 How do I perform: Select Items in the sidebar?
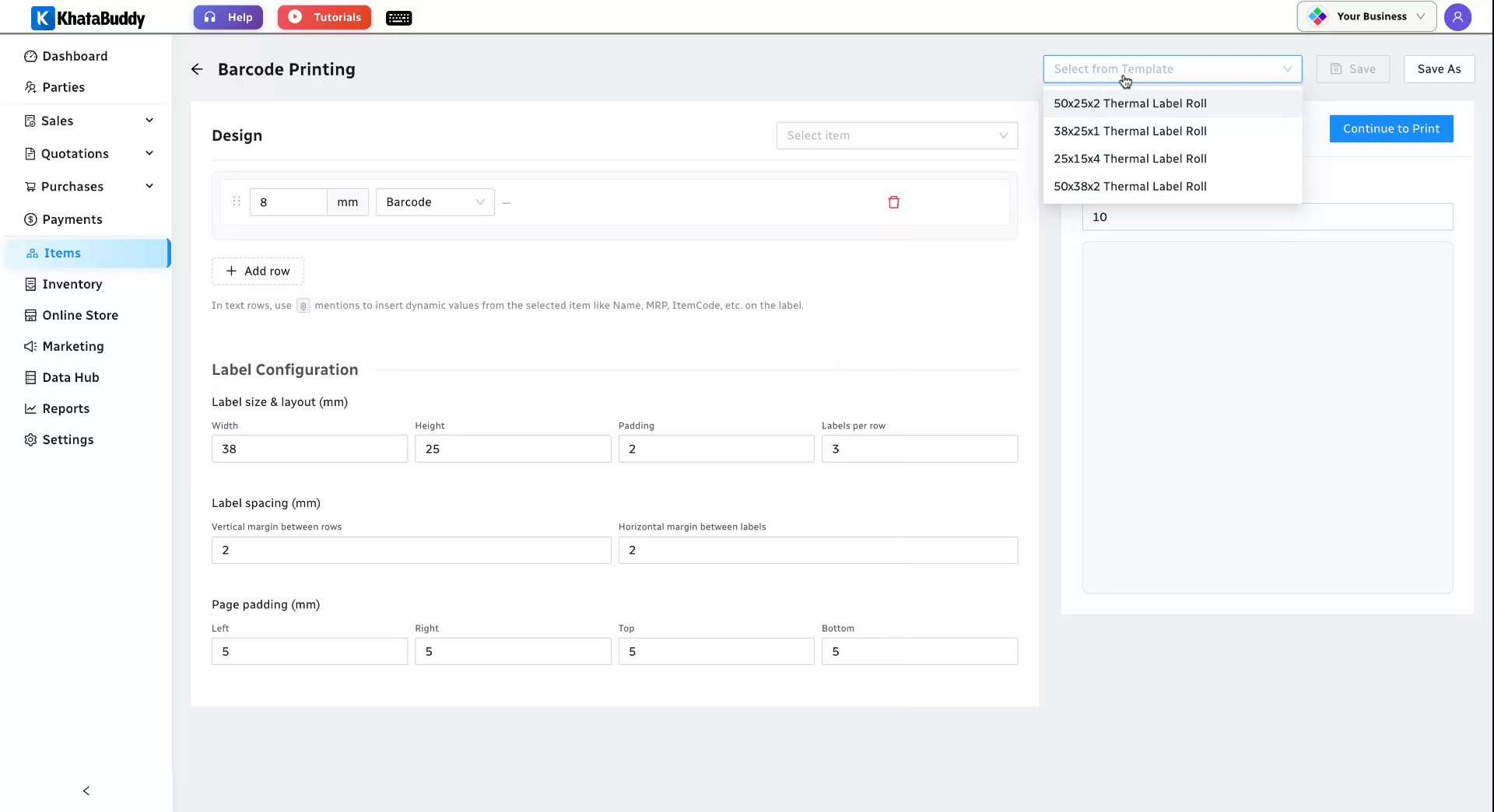(x=86, y=253)
